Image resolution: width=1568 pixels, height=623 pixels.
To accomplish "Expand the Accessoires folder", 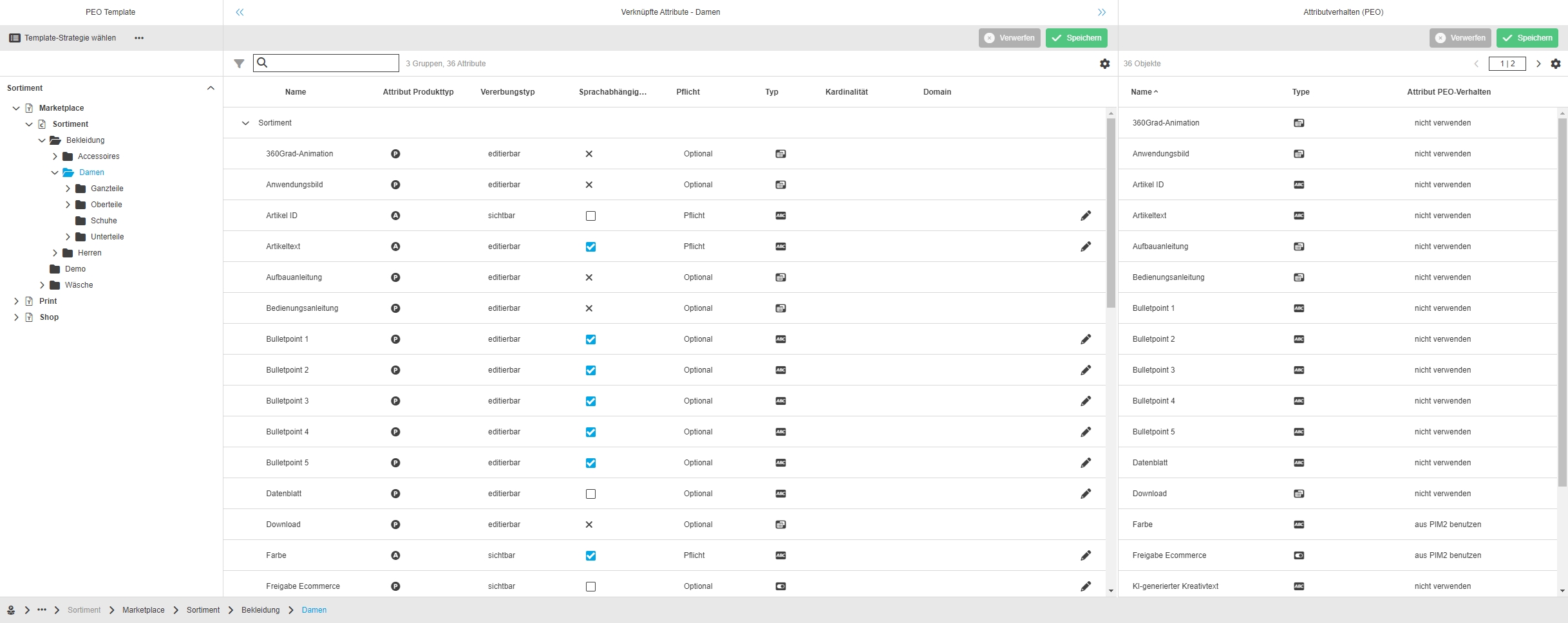I will [x=55, y=156].
